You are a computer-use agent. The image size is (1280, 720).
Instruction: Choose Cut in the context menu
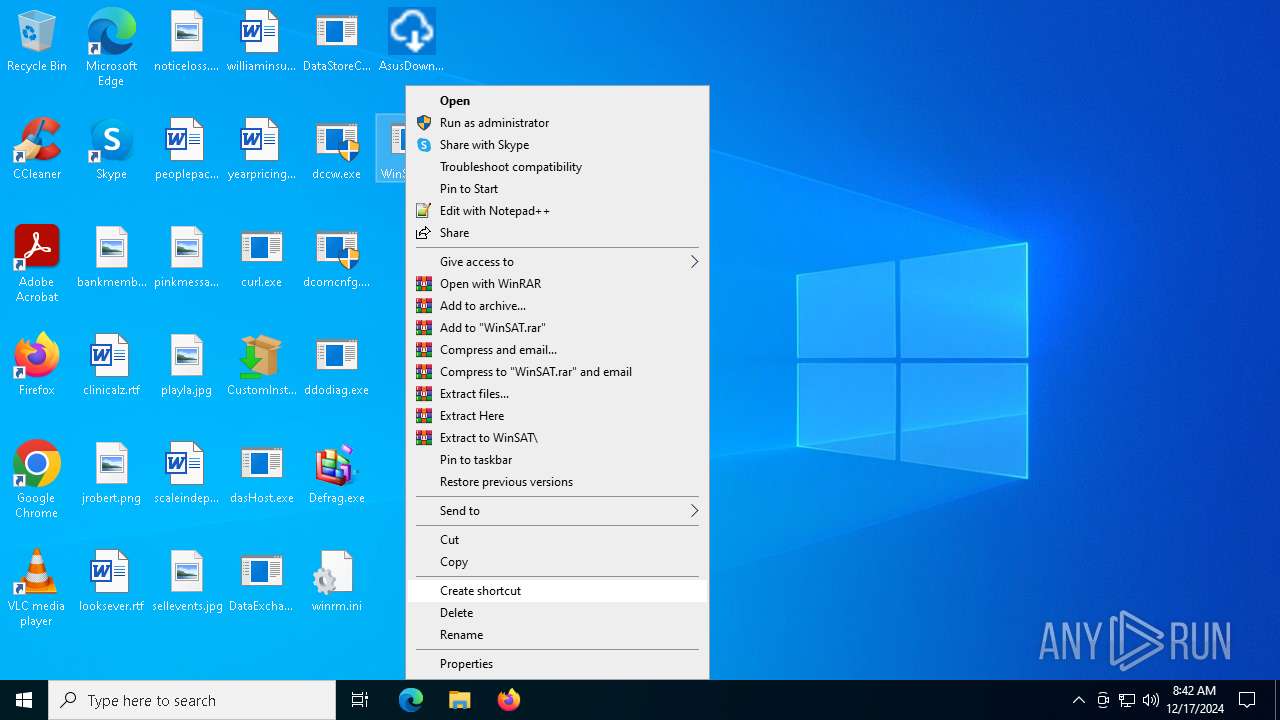tap(557, 540)
